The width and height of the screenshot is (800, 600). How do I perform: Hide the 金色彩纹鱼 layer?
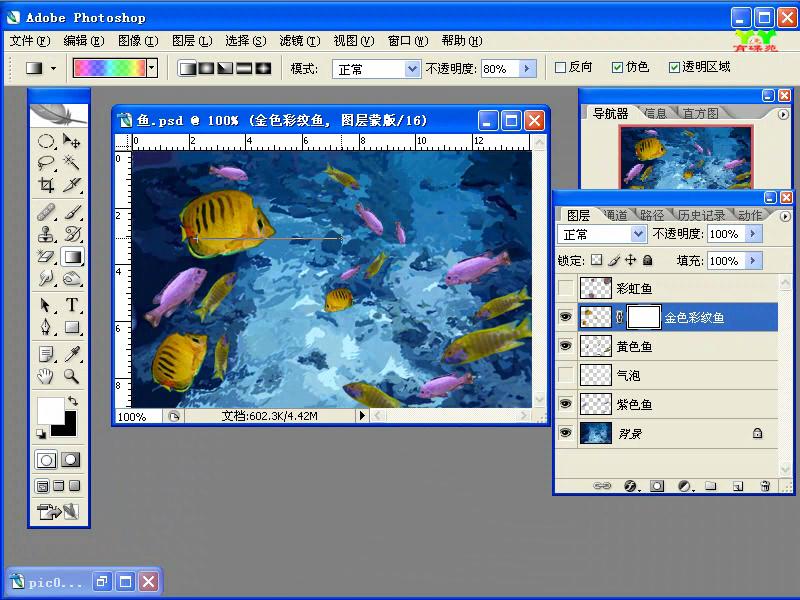[x=566, y=317]
